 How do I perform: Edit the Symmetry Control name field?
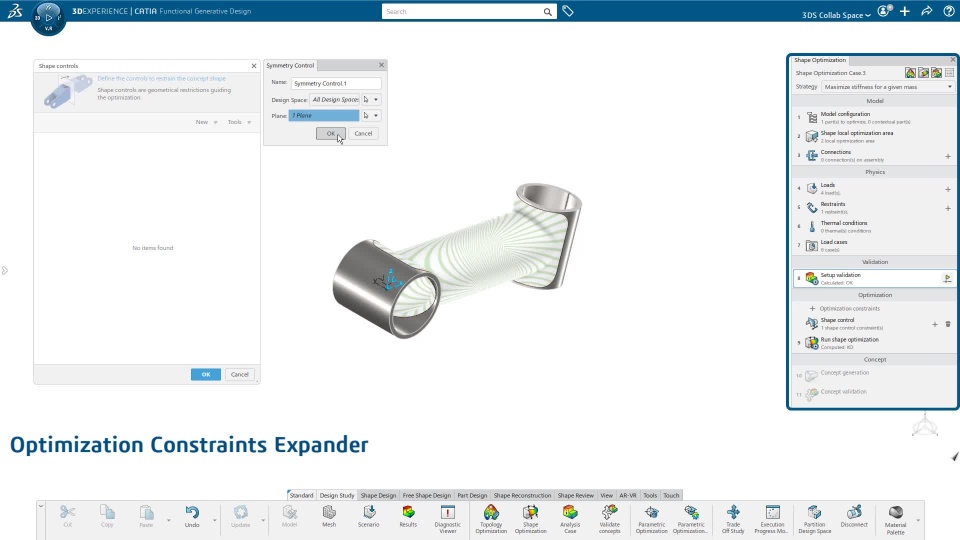point(336,83)
